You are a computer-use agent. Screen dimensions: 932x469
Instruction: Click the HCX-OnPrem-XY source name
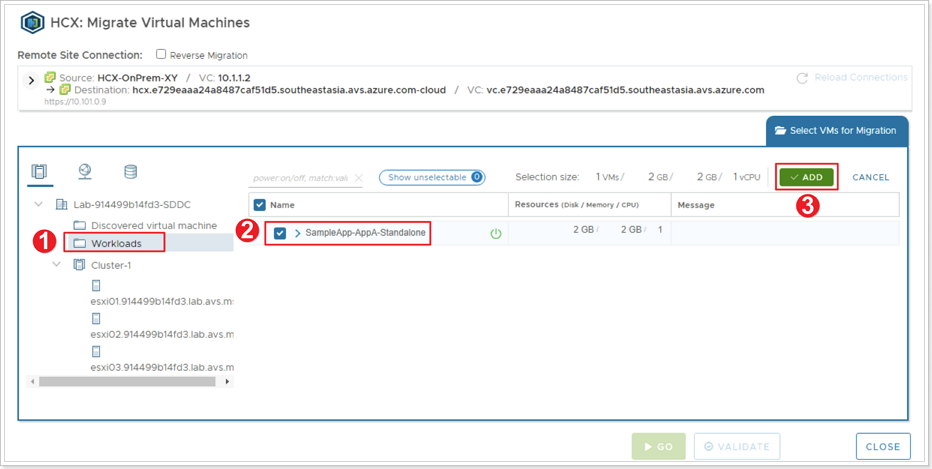pos(136,78)
